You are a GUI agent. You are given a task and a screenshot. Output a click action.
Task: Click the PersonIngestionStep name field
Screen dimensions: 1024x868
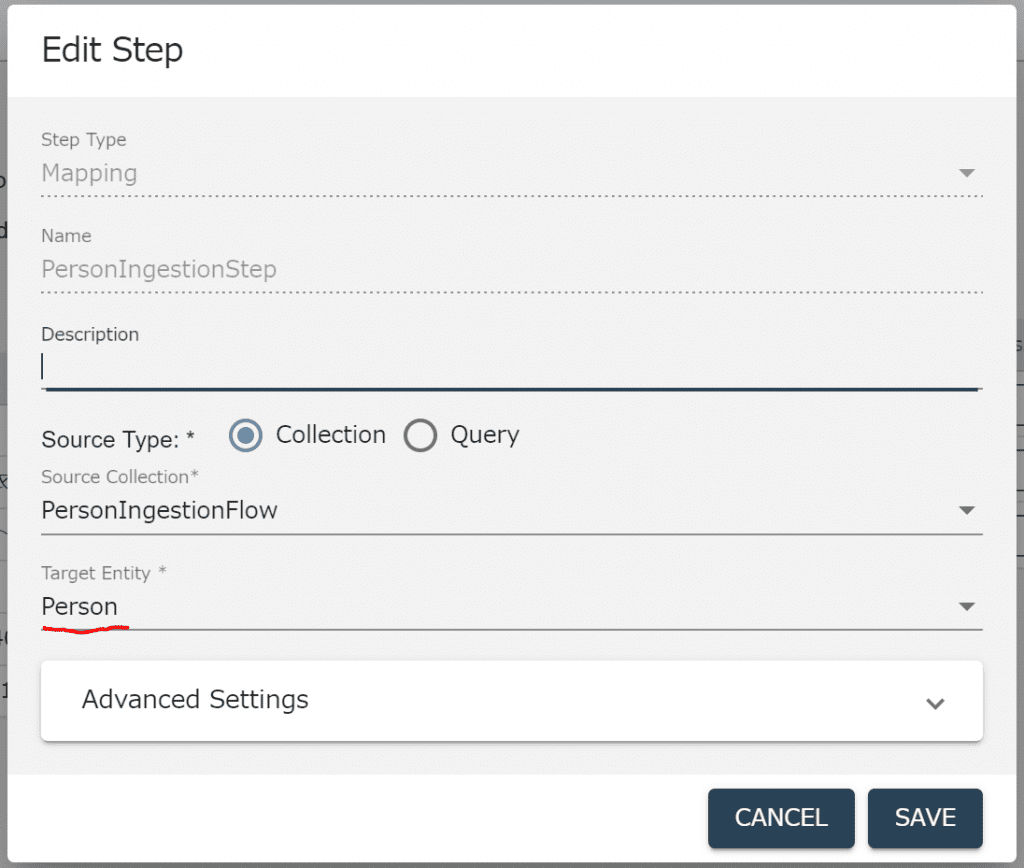coord(159,269)
